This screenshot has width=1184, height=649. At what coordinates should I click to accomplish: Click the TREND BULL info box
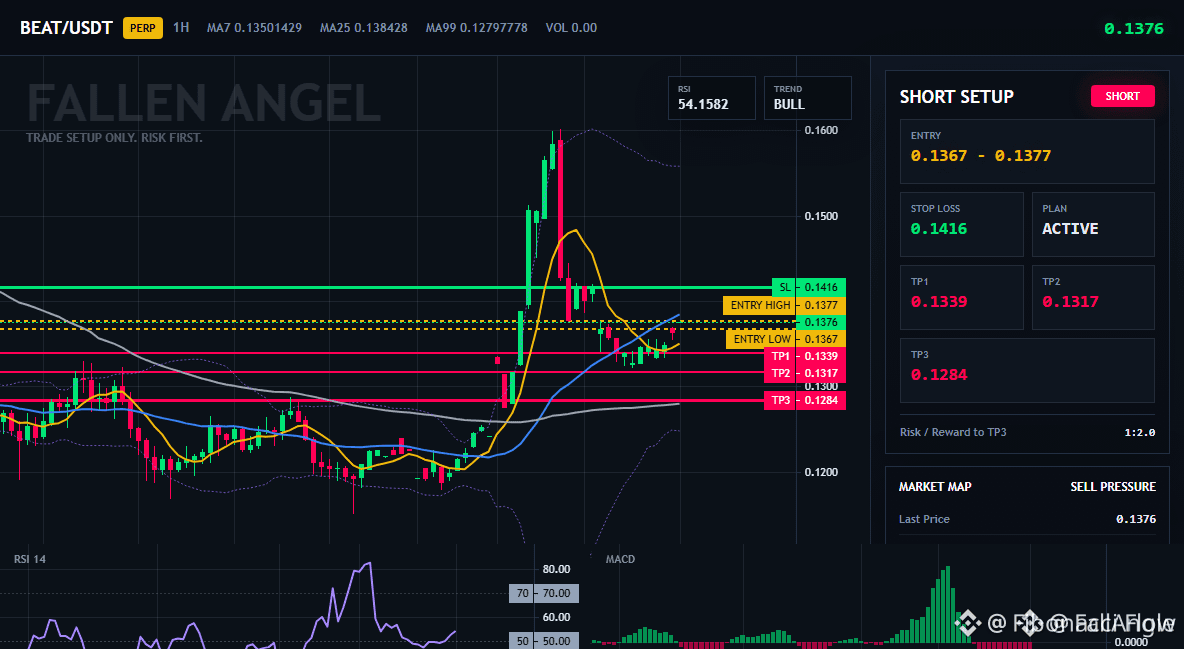click(x=807, y=97)
